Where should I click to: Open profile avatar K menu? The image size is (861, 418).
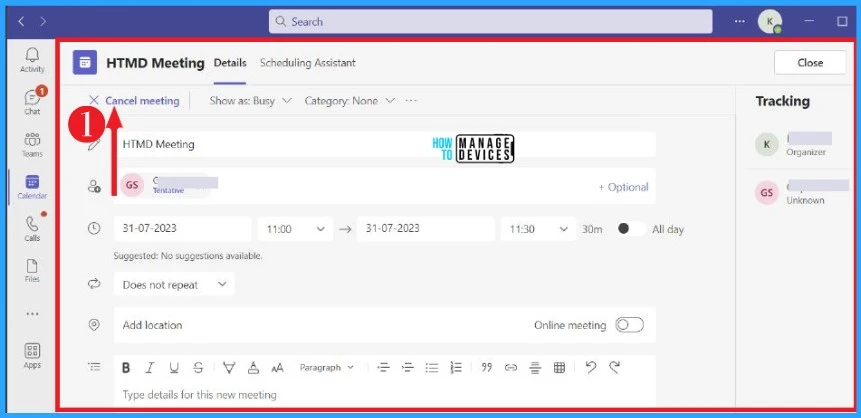[770, 22]
